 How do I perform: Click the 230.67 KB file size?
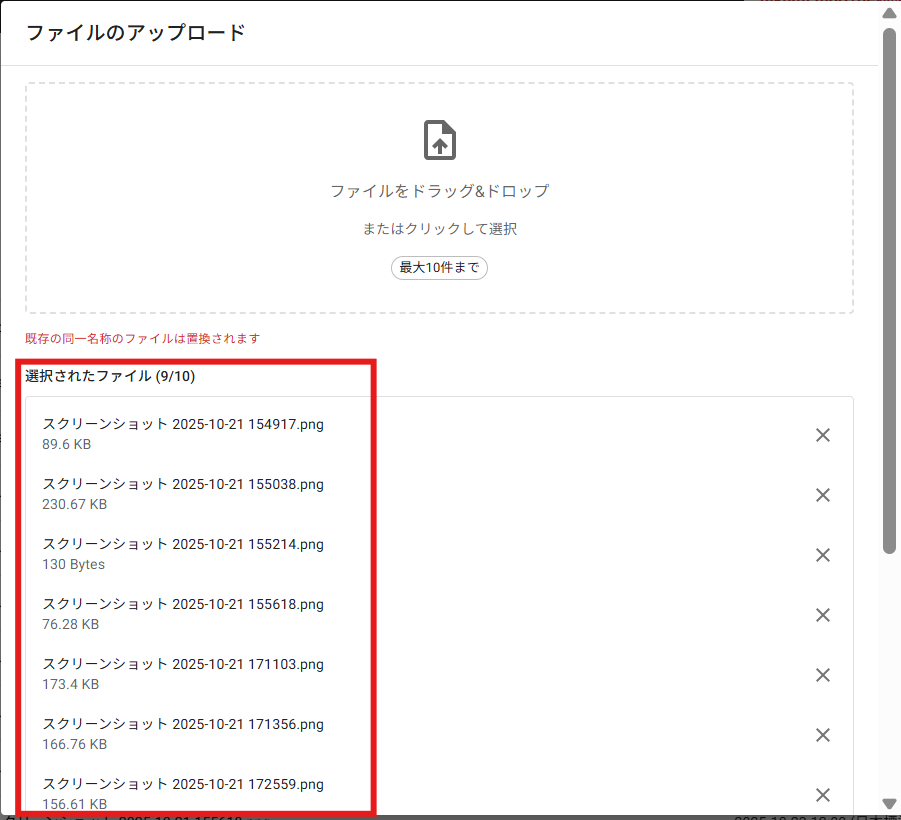75,504
